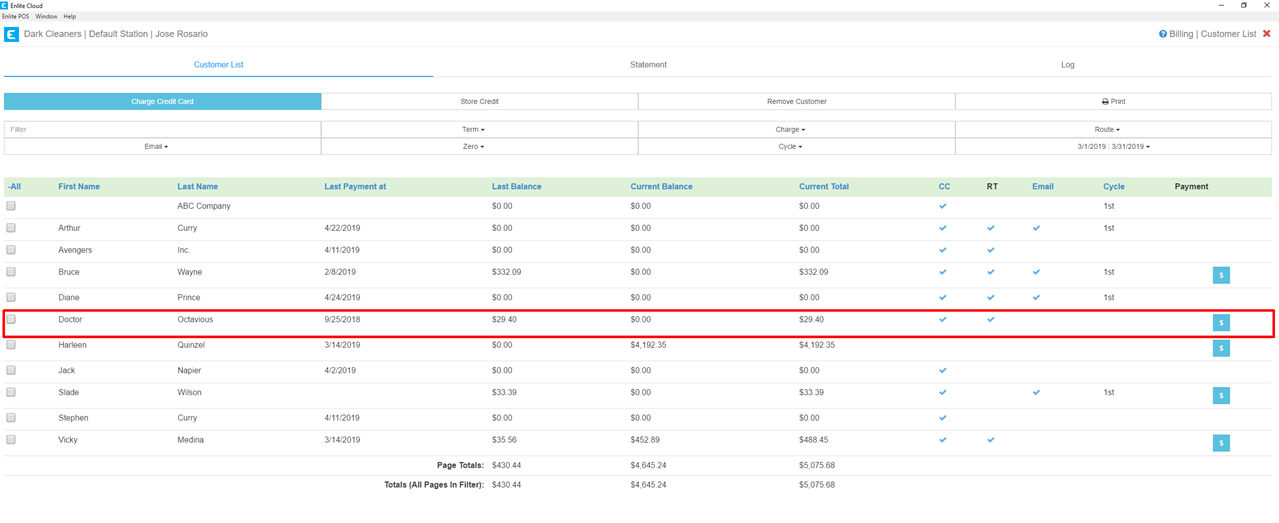Click into the Filter text field
1279x523 pixels.
(x=162, y=130)
